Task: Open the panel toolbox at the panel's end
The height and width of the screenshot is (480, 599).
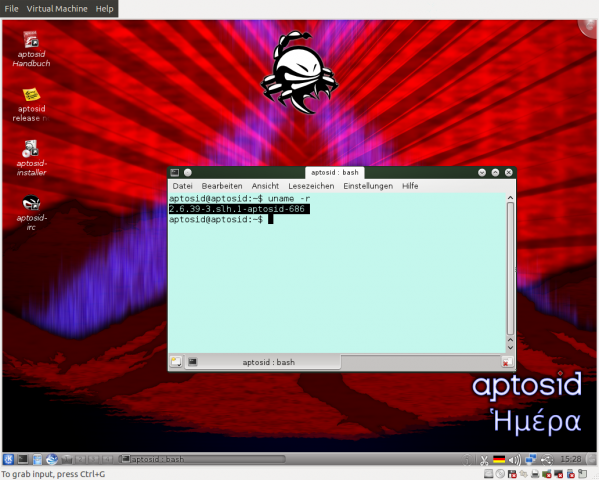Action: pos(591,459)
